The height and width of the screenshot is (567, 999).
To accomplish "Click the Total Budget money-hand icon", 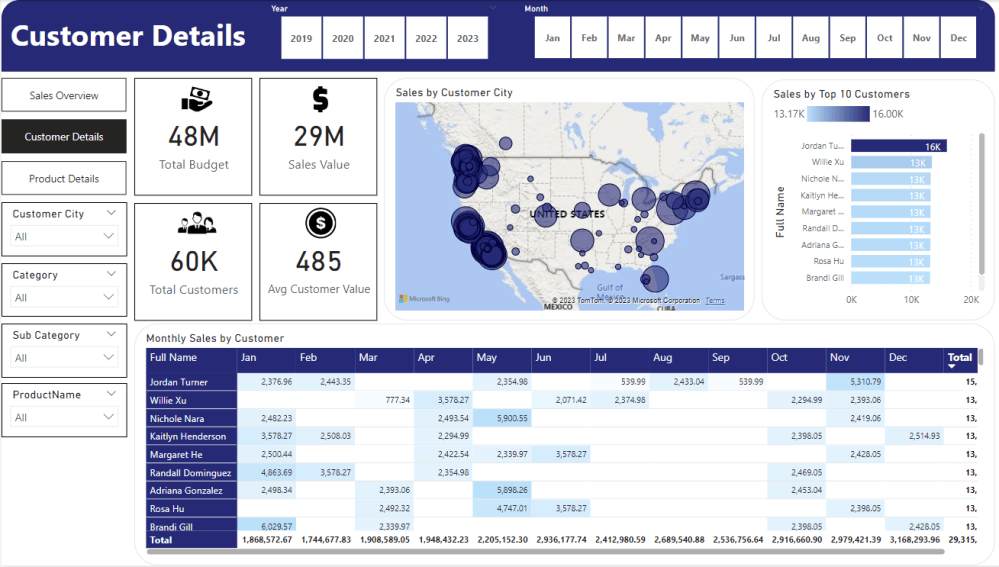I will pyautogui.click(x=196, y=99).
